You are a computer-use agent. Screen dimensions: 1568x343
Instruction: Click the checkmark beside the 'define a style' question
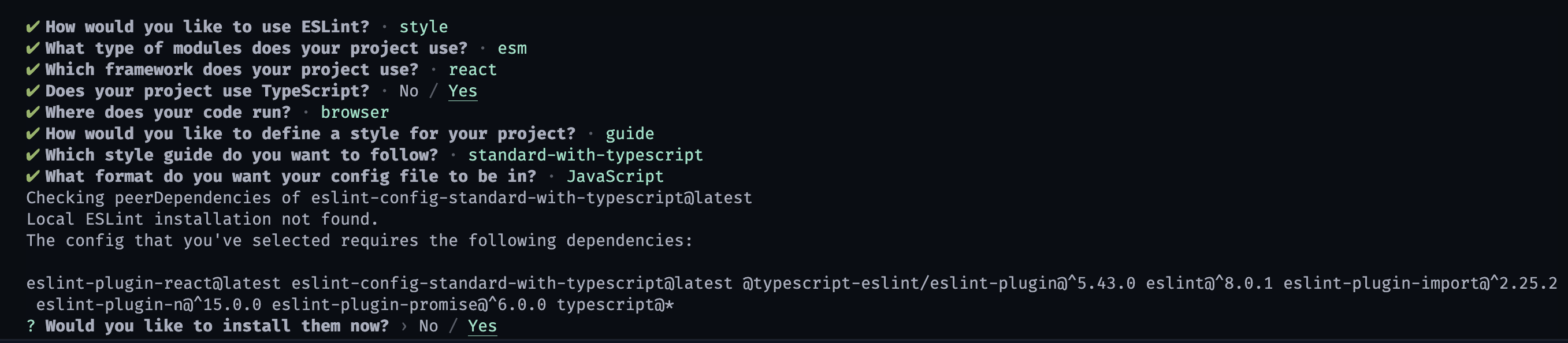pyautogui.click(x=33, y=133)
